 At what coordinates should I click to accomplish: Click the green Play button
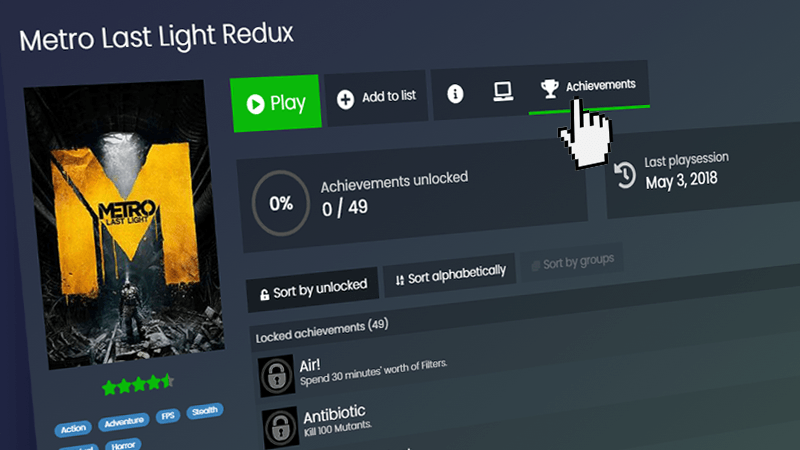point(276,103)
